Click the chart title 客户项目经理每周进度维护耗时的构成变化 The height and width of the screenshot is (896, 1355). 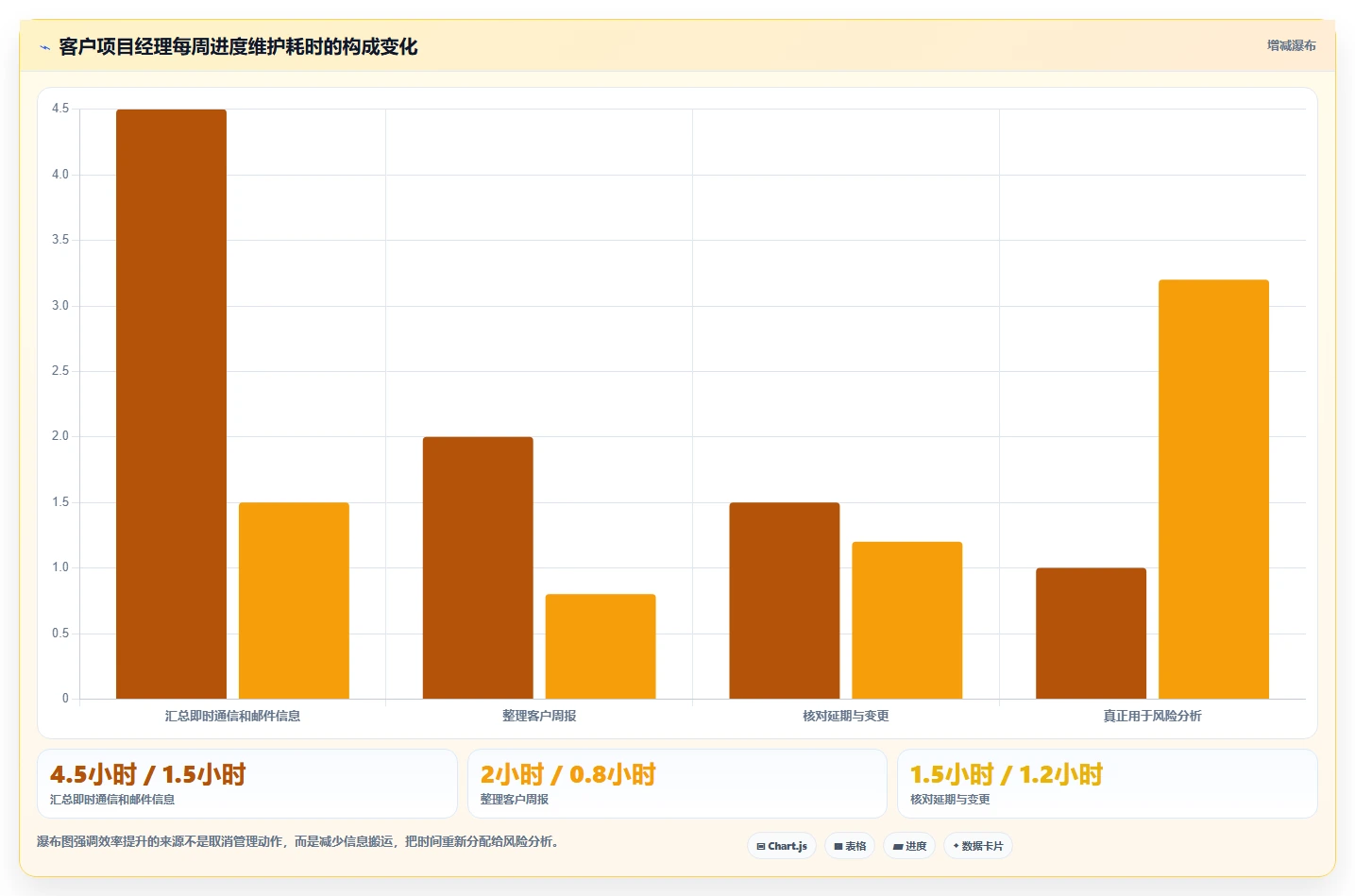pyautogui.click(x=238, y=47)
